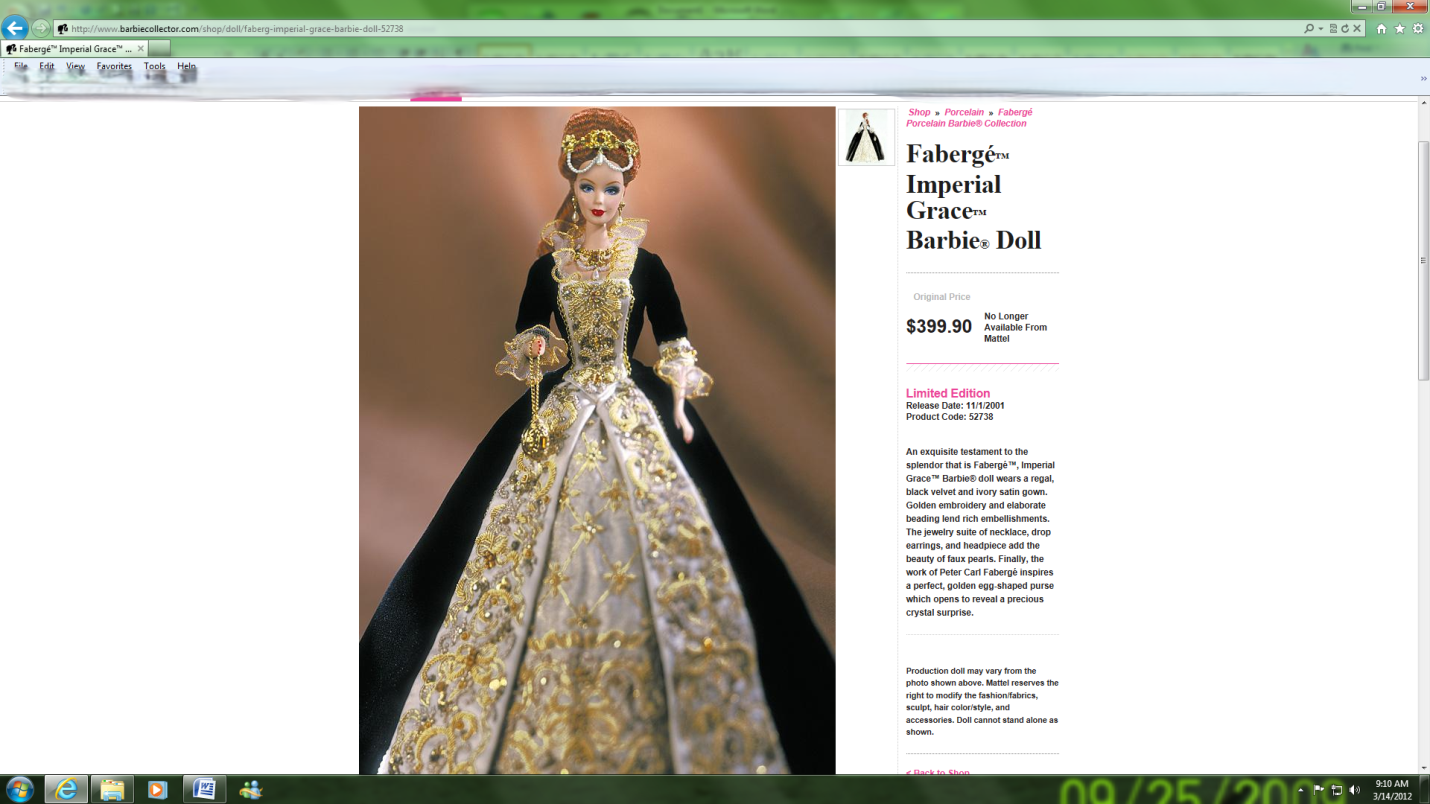Refresh the page with the reload icon

click(x=1345, y=29)
